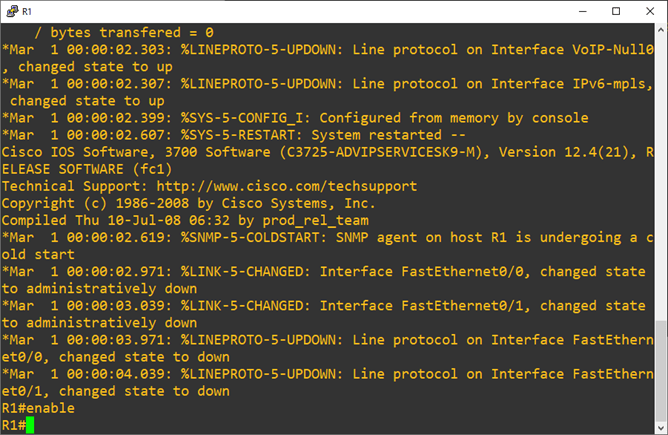
Task: Open the PuTTY system menu icon
Action: pos(11,11)
